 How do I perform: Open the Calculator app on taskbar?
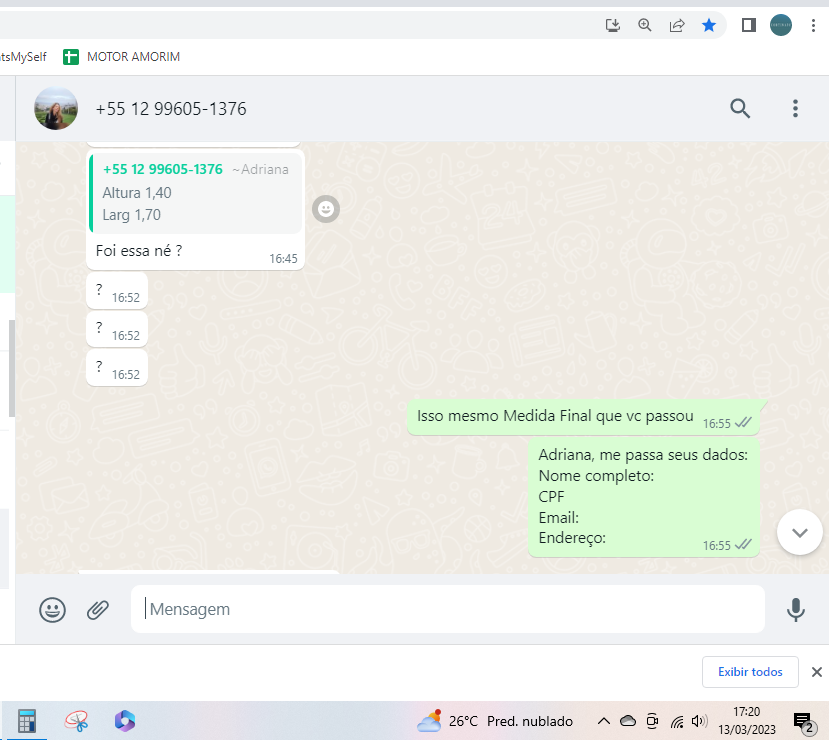[x=26, y=721]
